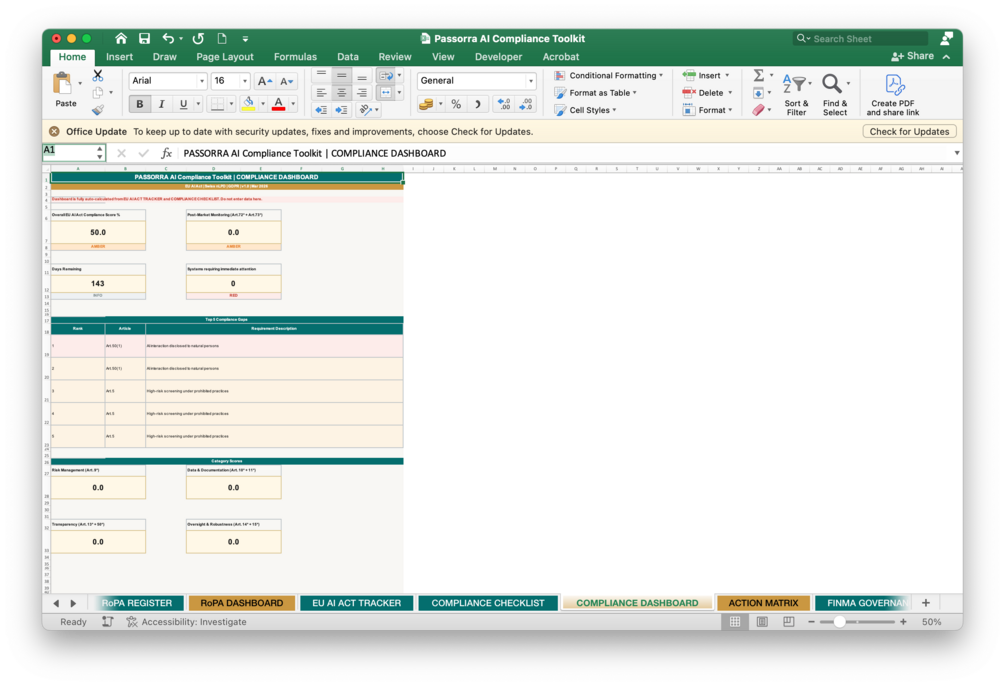
Task: Open the font size dropdown showing 16
Action: click(245, 81)
